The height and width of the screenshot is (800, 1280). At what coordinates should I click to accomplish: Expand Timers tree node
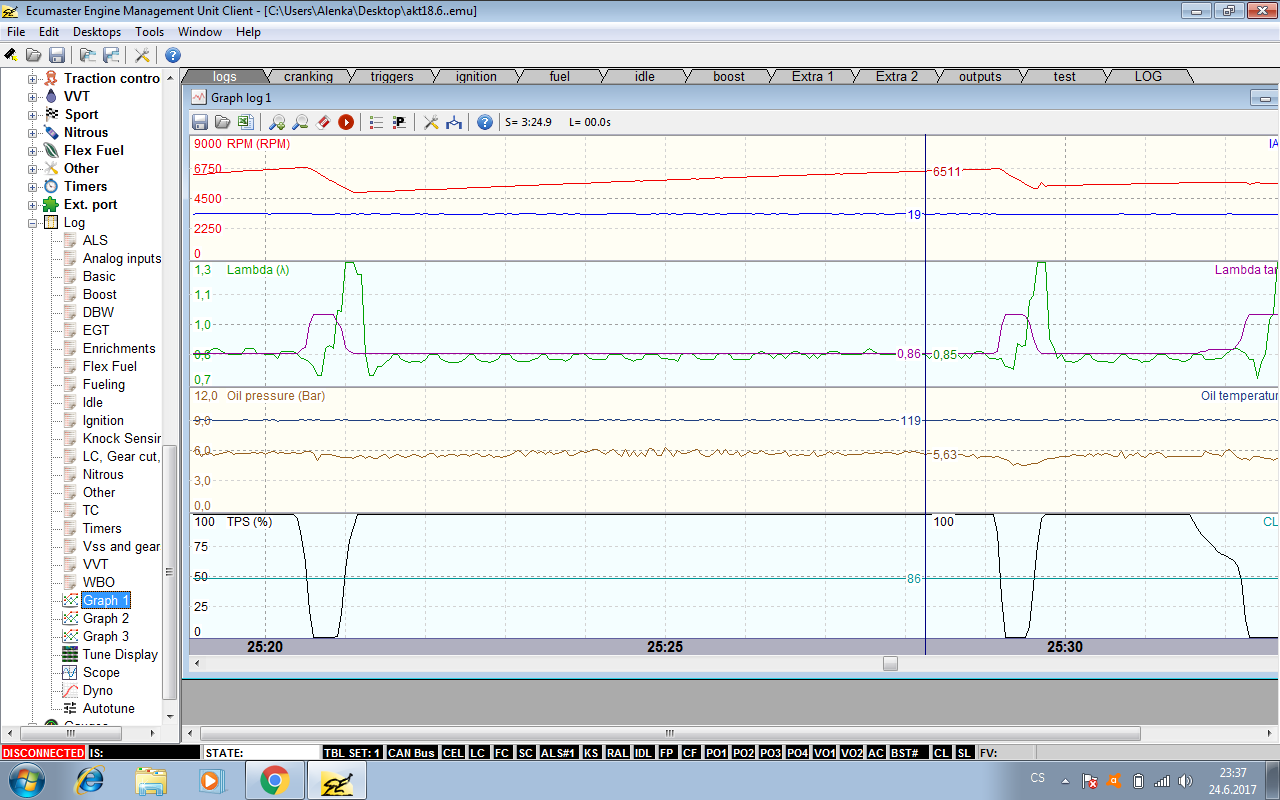pyautogui.click(x=33, y=186)
